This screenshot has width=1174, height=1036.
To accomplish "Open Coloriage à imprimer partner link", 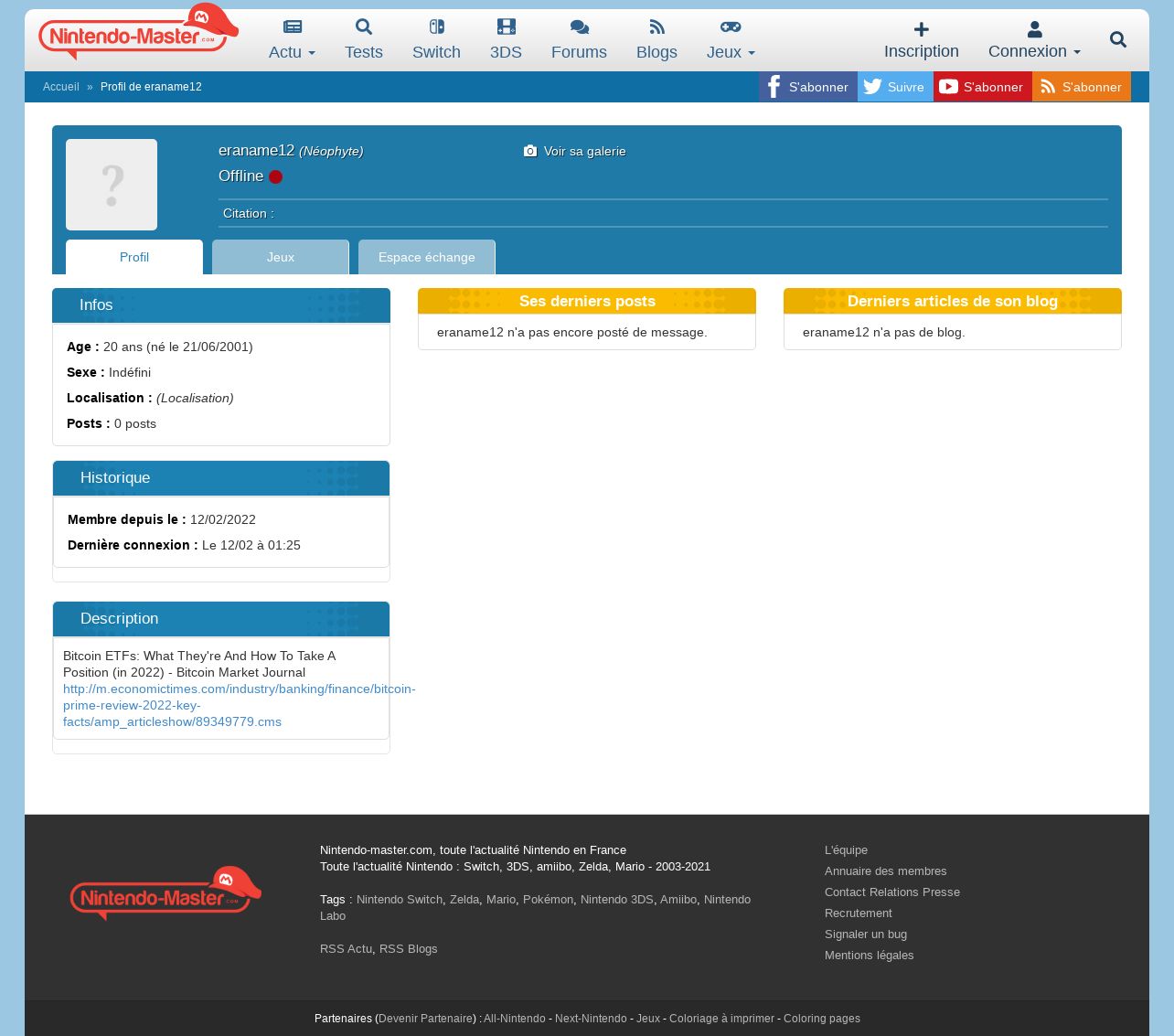I will click(721, 1018).
